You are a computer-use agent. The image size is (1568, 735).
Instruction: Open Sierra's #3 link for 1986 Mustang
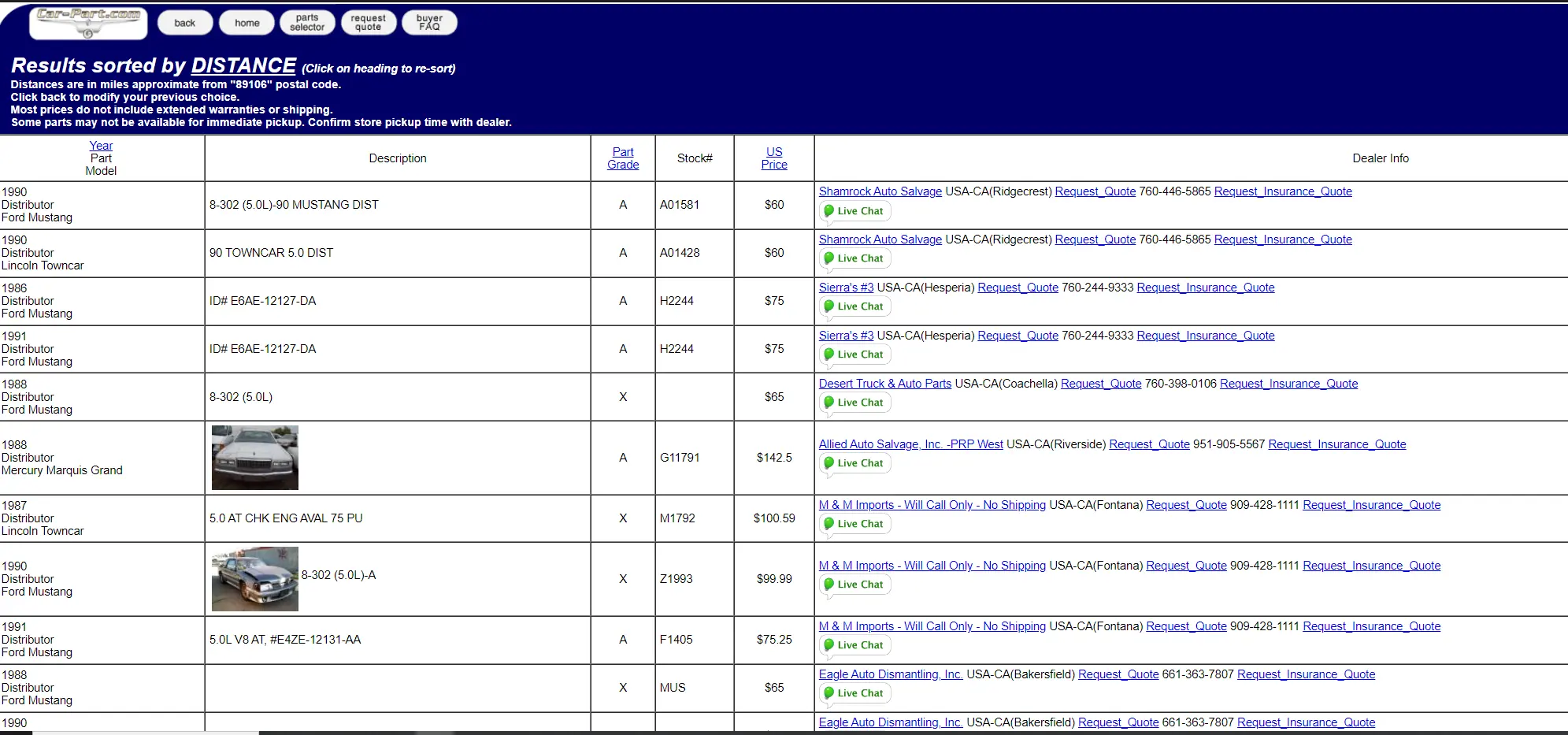tap(846, 288)
